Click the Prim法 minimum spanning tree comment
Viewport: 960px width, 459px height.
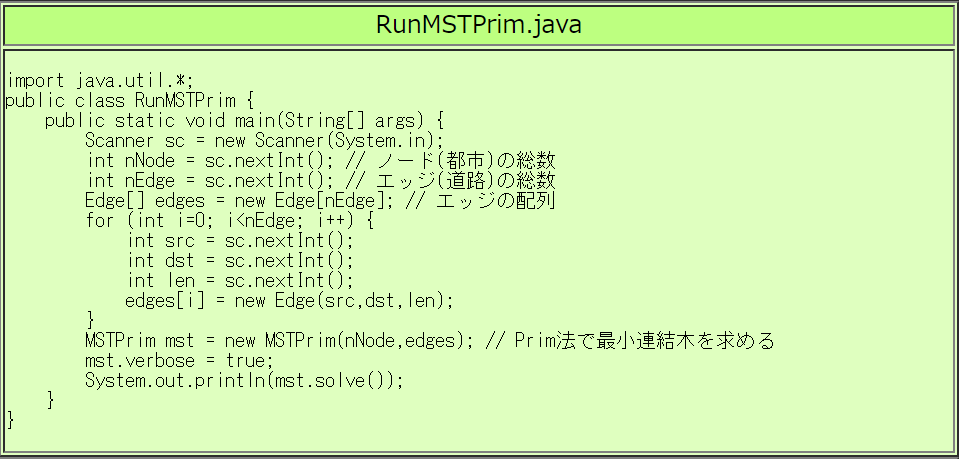[x=630, y=340]
